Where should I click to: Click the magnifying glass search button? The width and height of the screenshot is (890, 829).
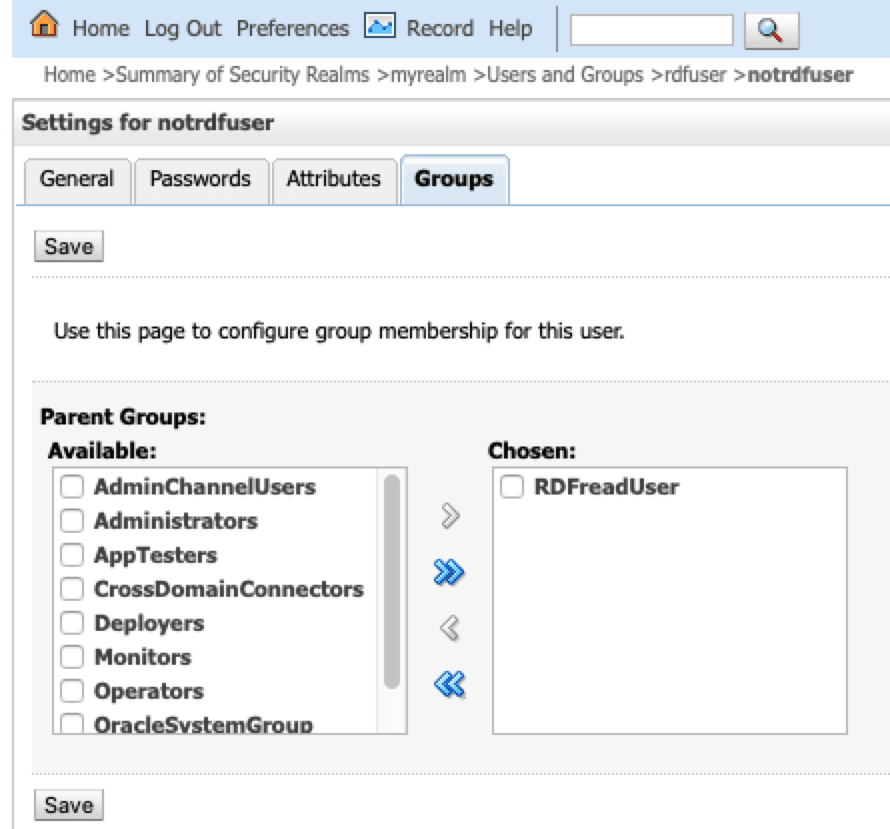771,30
